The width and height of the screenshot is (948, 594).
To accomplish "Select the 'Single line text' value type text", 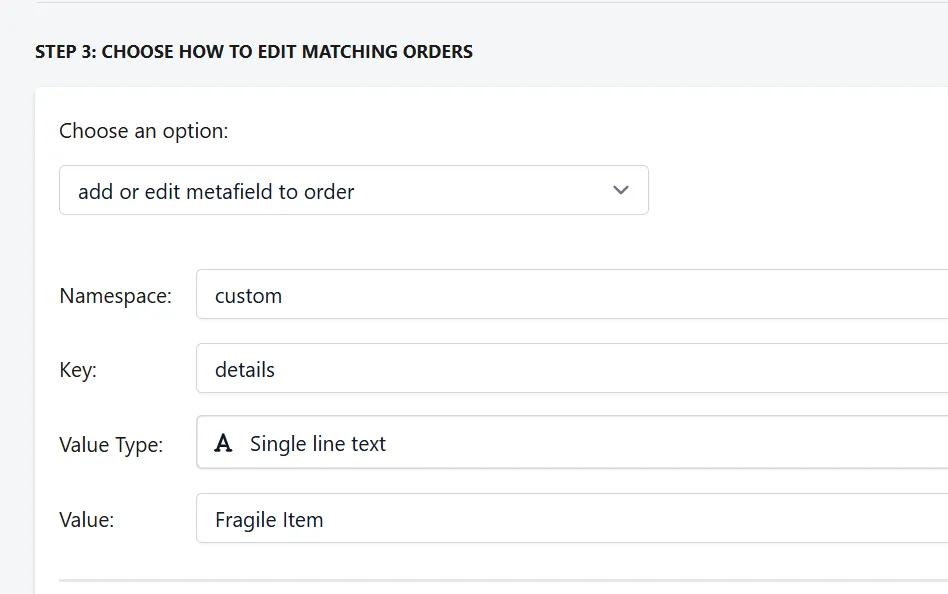I will [318, 443].
